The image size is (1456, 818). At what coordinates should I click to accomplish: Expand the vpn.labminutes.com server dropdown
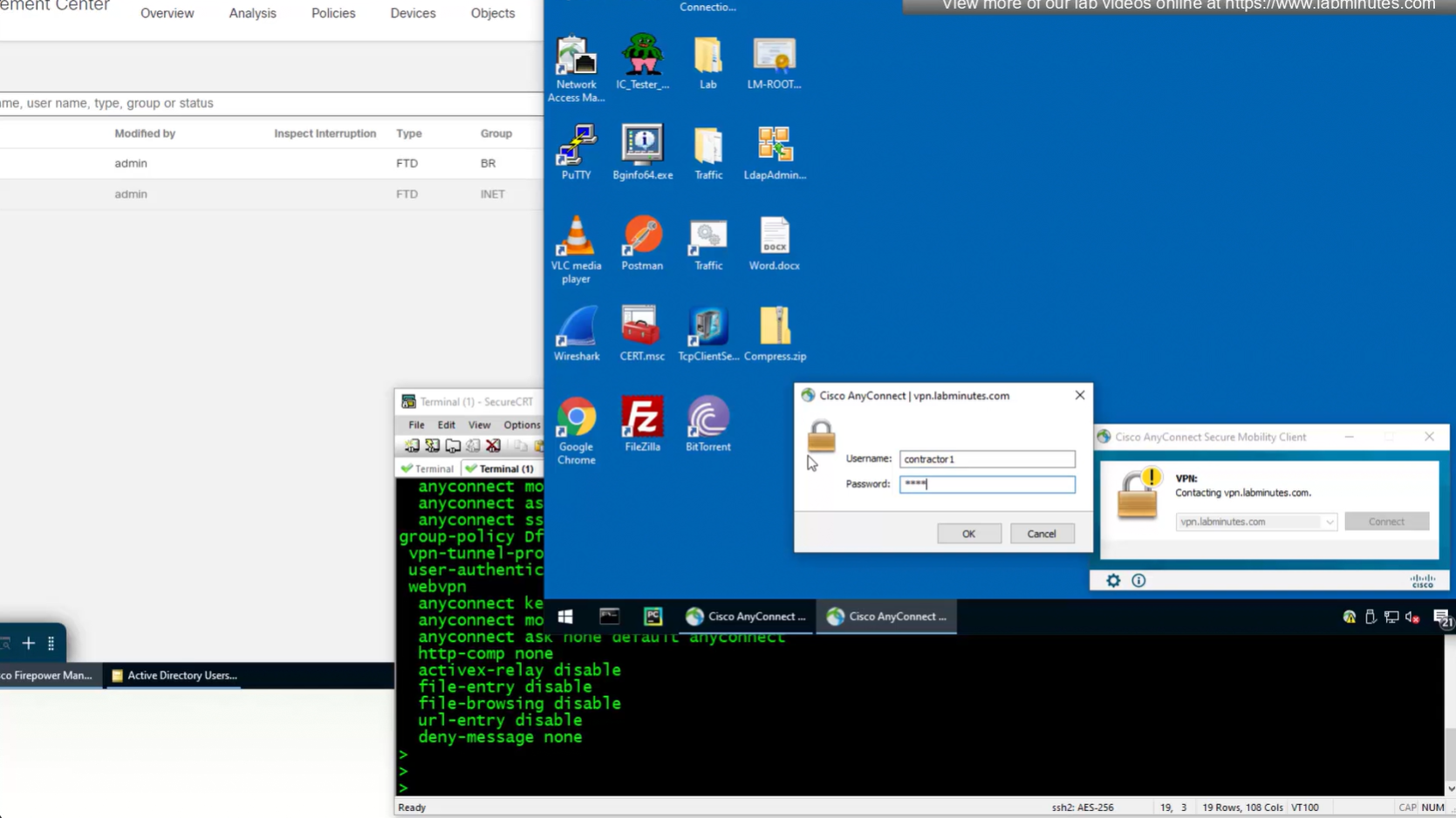click(1329, 522)
